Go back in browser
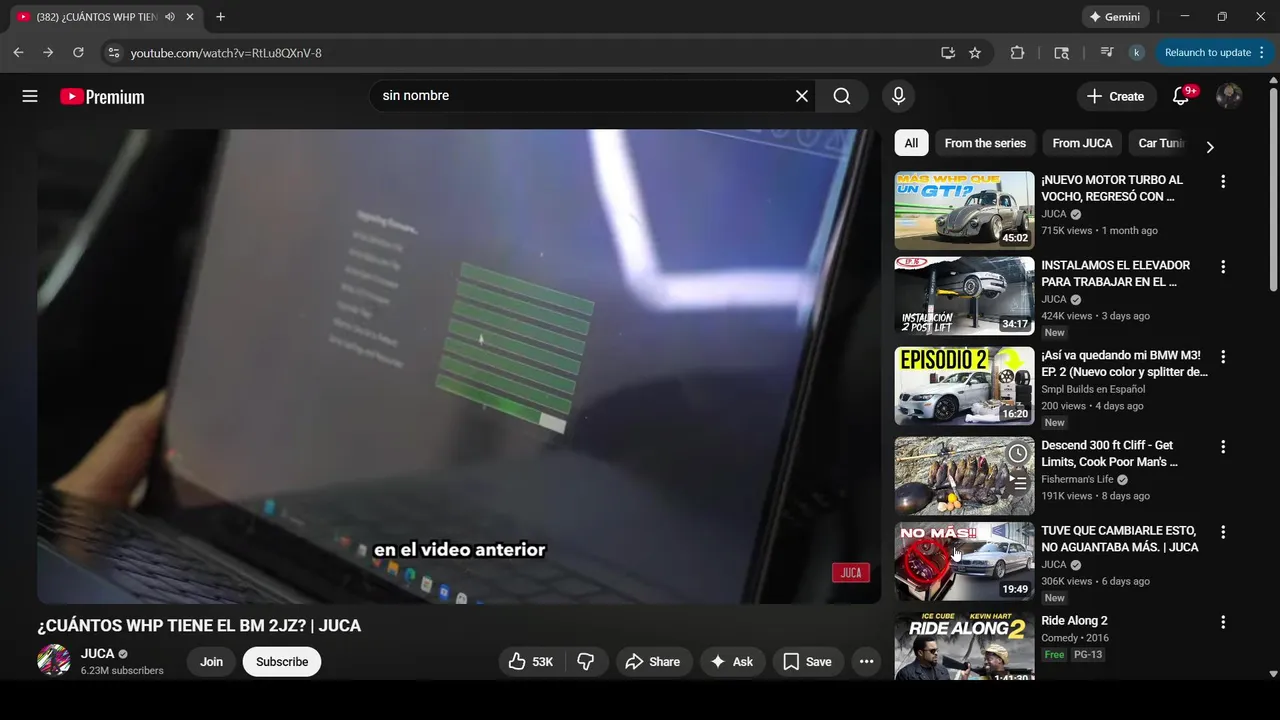This screenshot has width=1280, height=720. (x=18, y=53)
